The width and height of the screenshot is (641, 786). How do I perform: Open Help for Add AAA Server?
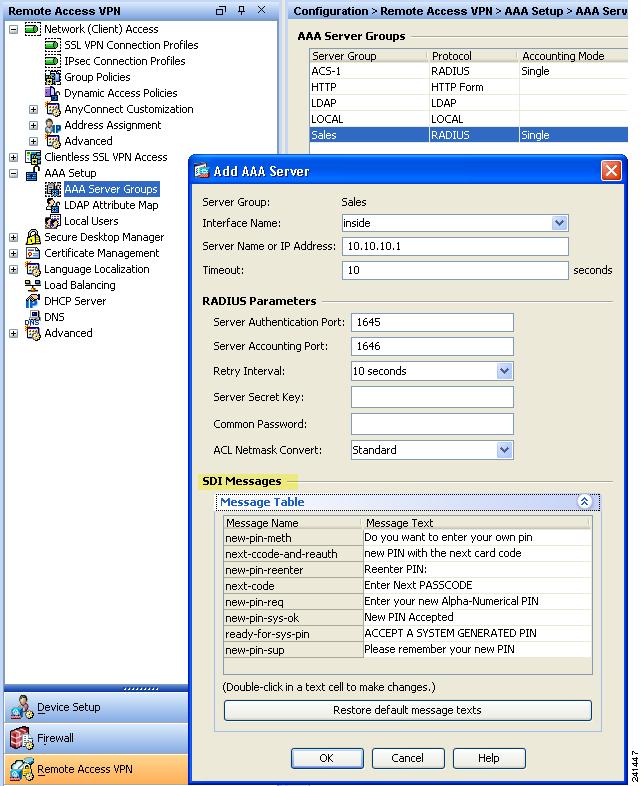pos(489,758)
